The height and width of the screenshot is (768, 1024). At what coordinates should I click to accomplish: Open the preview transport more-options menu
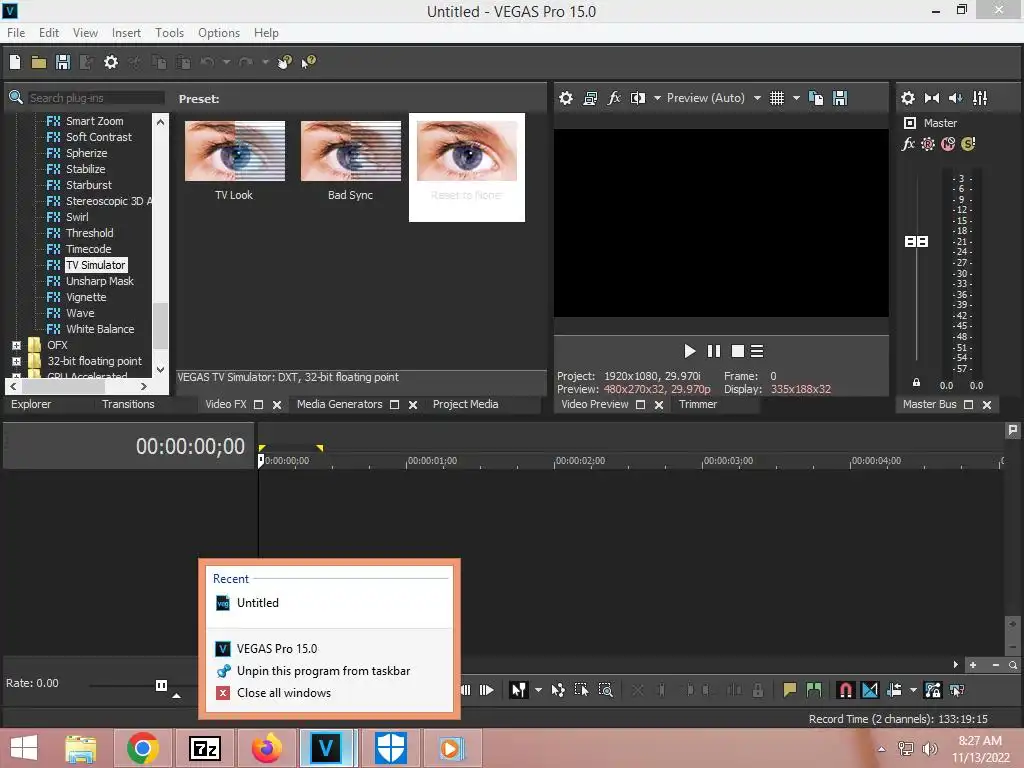(x=757, y=351)
